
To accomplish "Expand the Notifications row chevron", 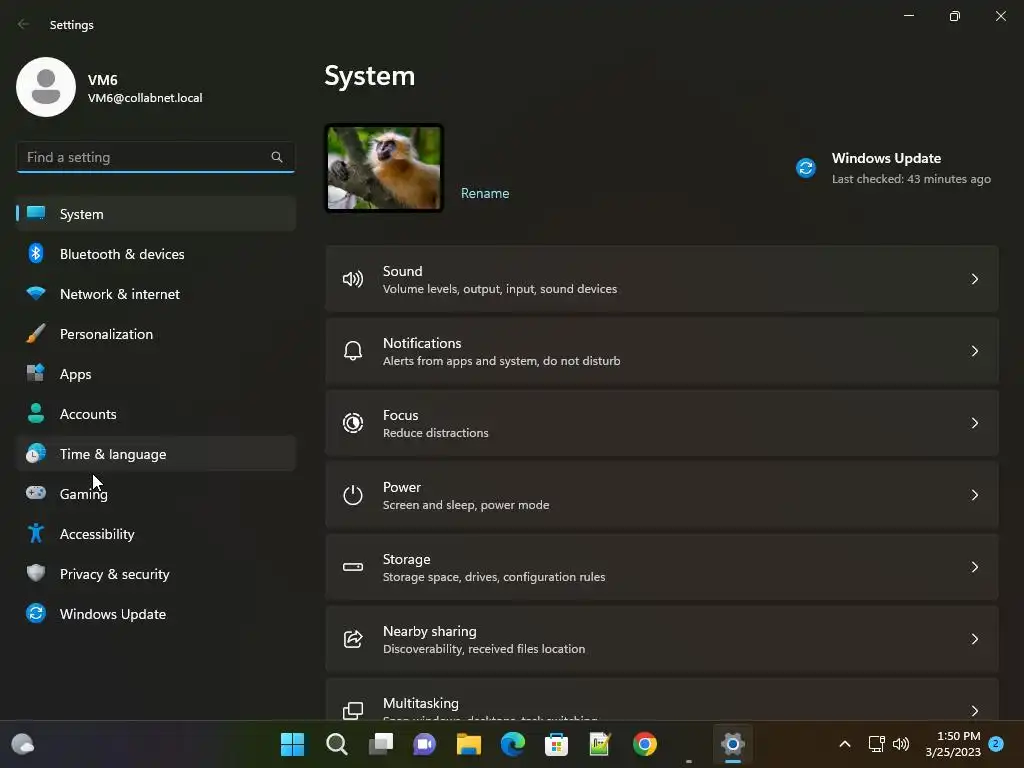I will (x=974, y=351).
